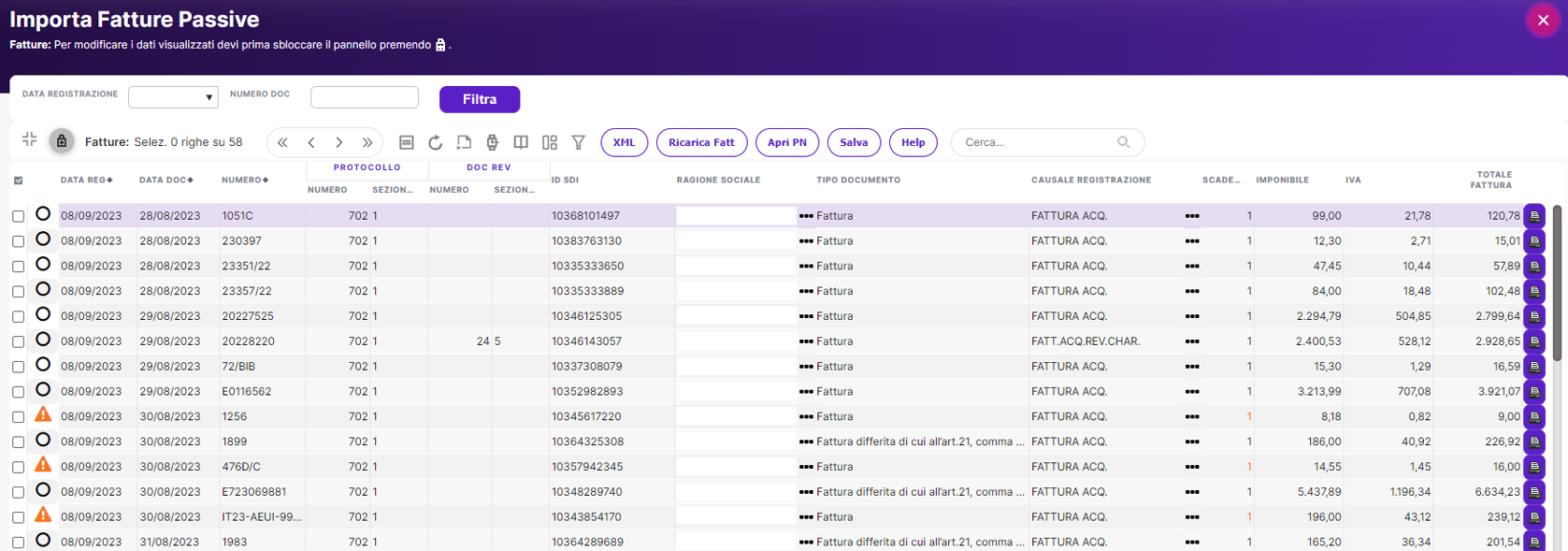Click the vertical scrollbar of the invoice grid
This screenshot has height=551, width=1568.
[x=1557, y=283]
